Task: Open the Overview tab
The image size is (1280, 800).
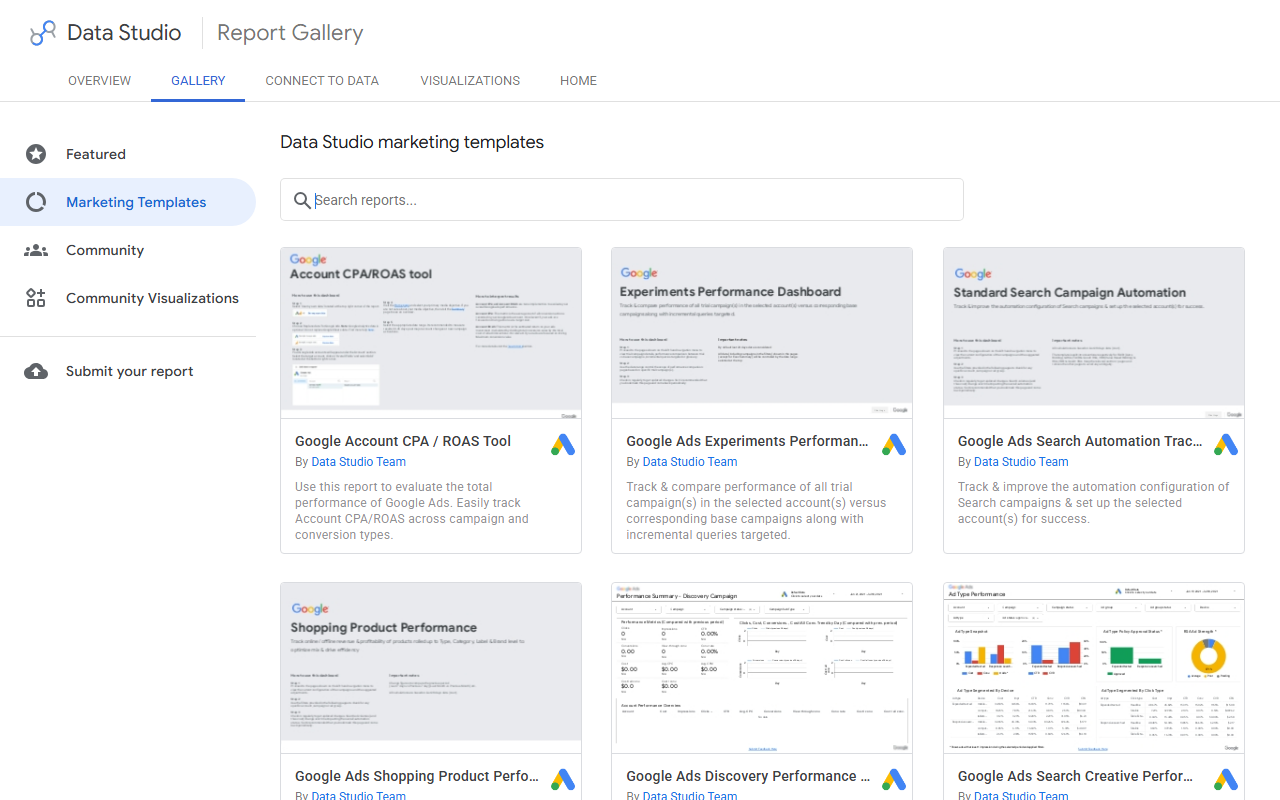Action: point(100,81)
